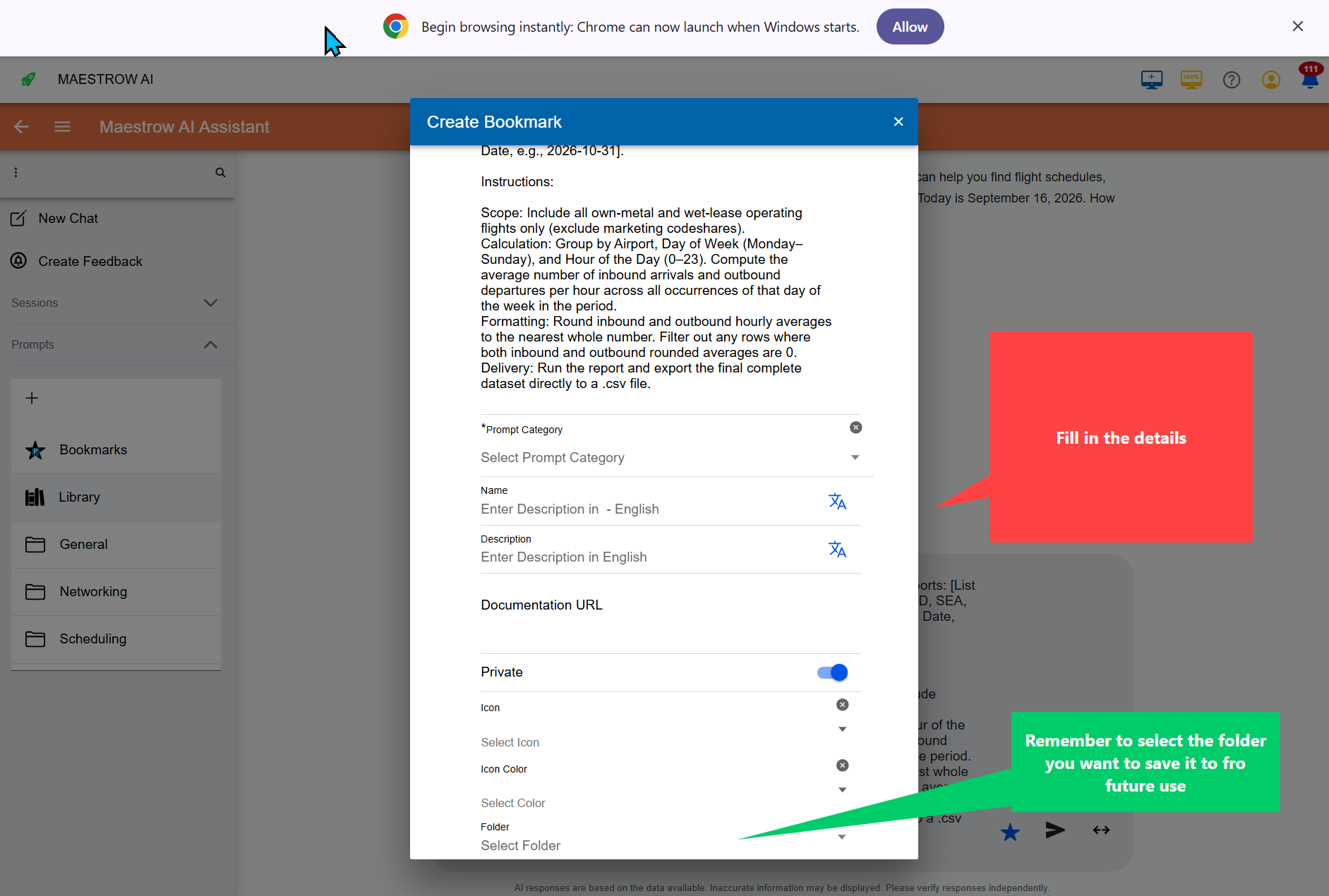Image resolution: width=1329 pixels, height=896 pixels.
Task: Open the user profile avatar icon
Action: [1271, 80]
